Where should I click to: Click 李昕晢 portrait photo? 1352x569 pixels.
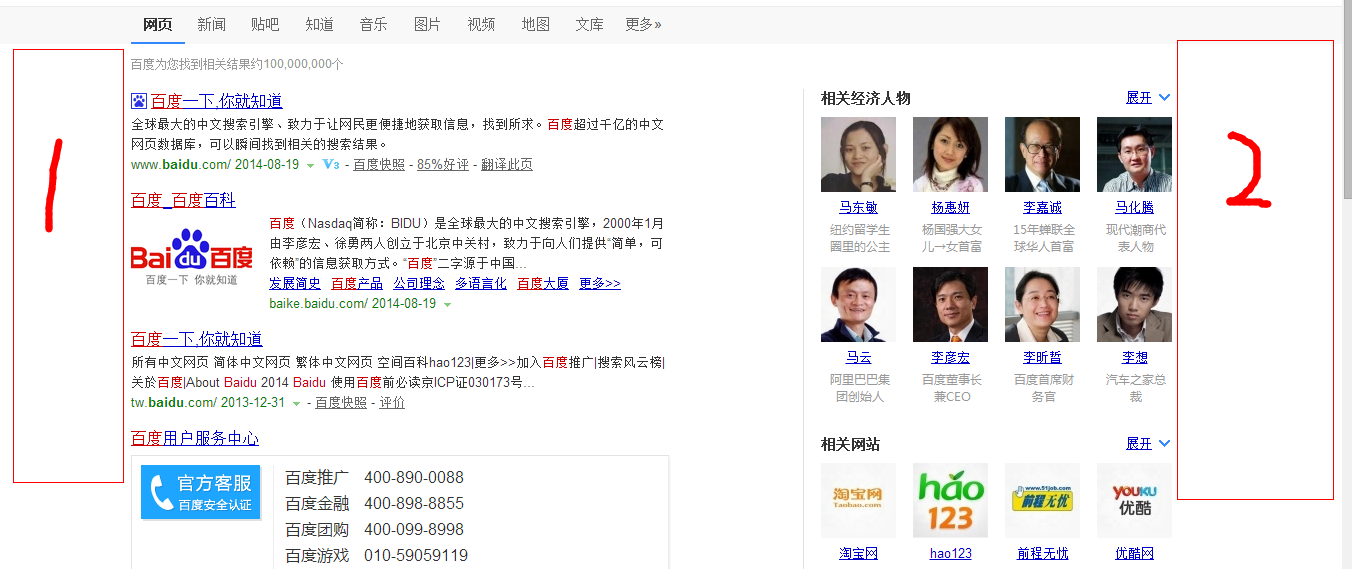click(1042, 305)
